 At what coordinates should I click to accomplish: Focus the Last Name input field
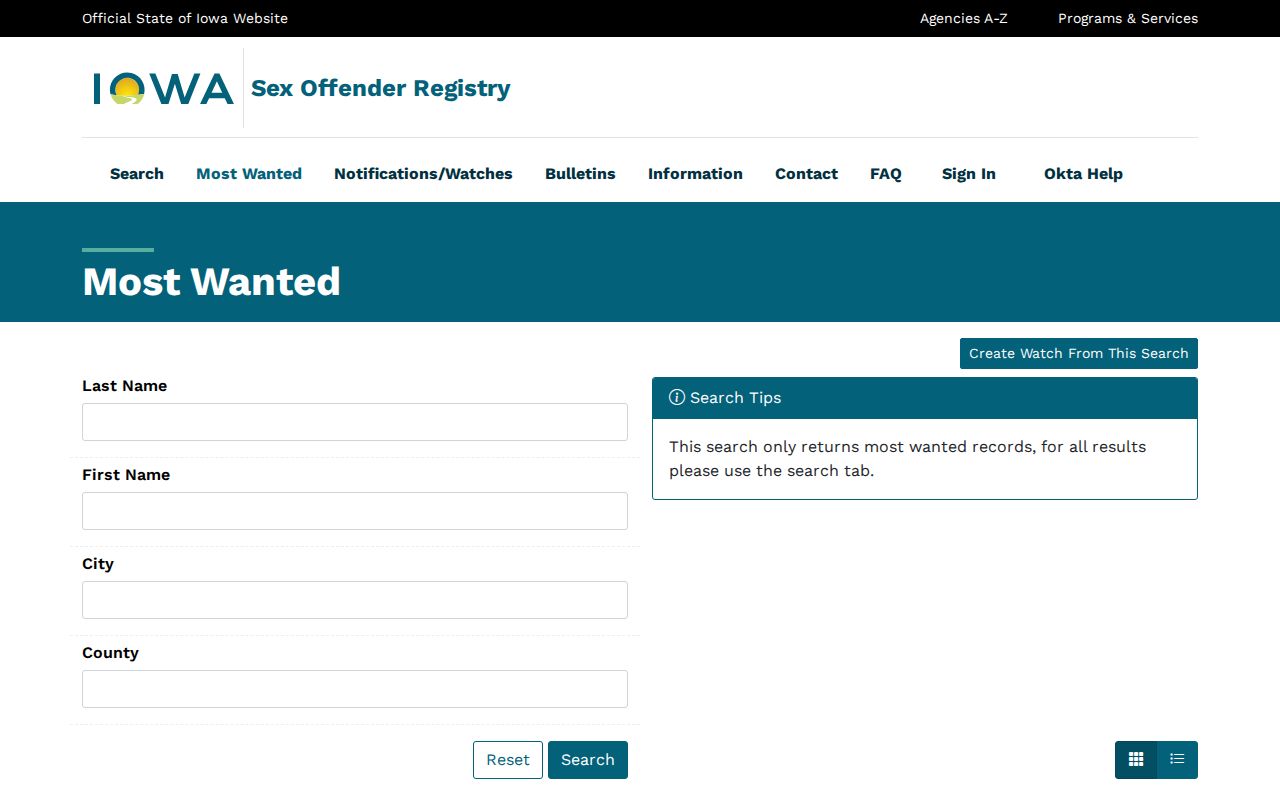355,422
